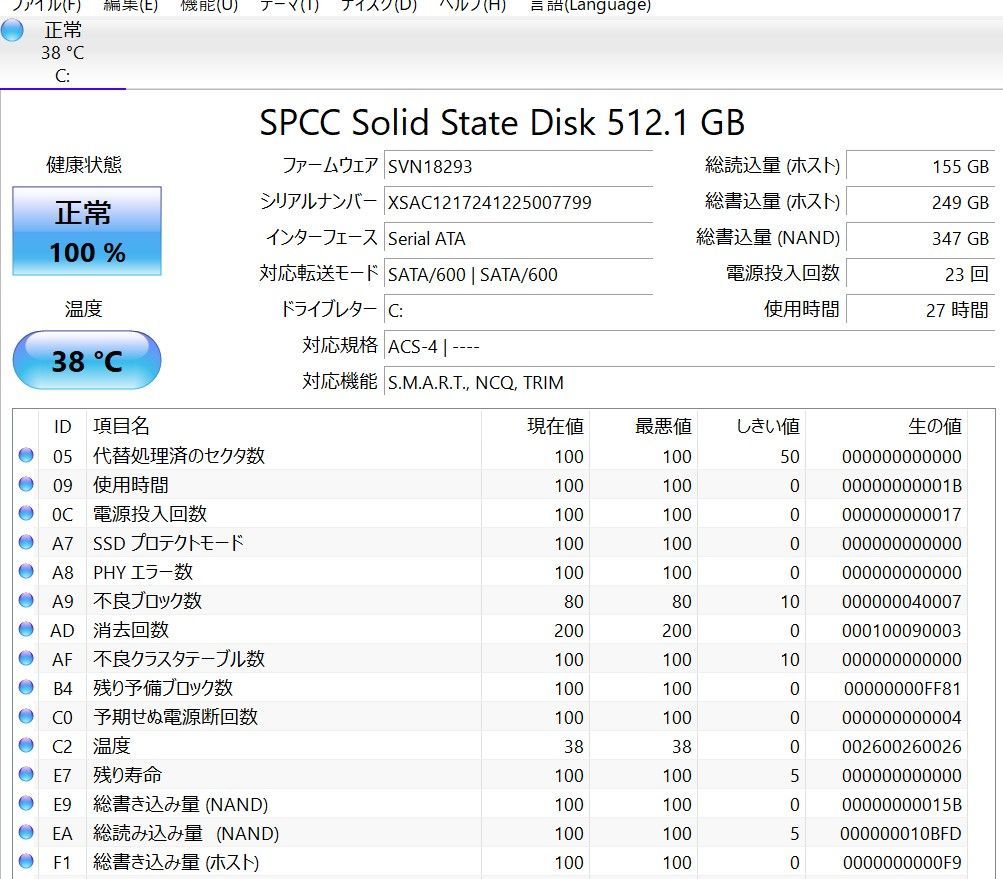The width and height of the screenshot is (1003, 879).
Task: Click the drive selection dot above C:
Action: [x=10, y=31]
